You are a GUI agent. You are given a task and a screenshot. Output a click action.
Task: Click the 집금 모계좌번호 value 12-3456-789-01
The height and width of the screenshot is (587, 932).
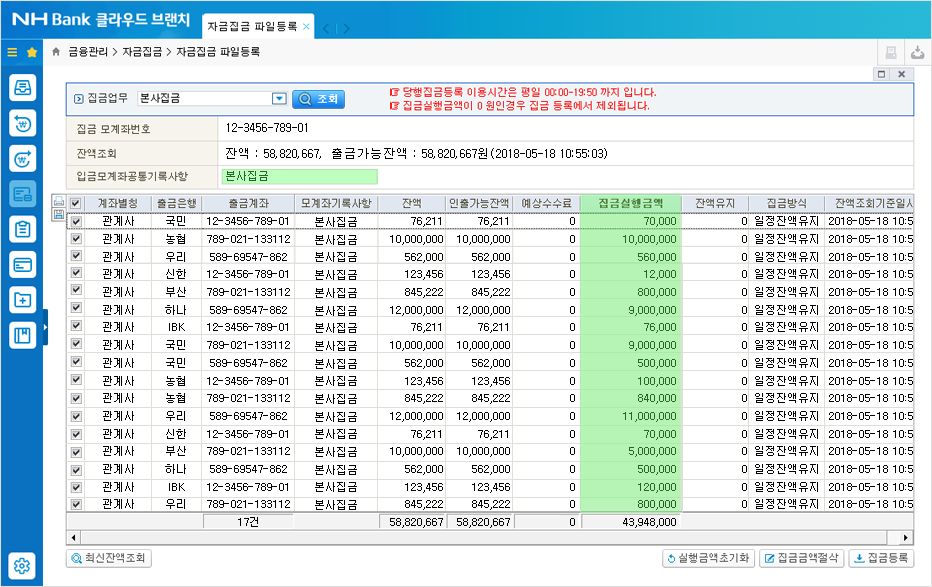coord(267,128)
